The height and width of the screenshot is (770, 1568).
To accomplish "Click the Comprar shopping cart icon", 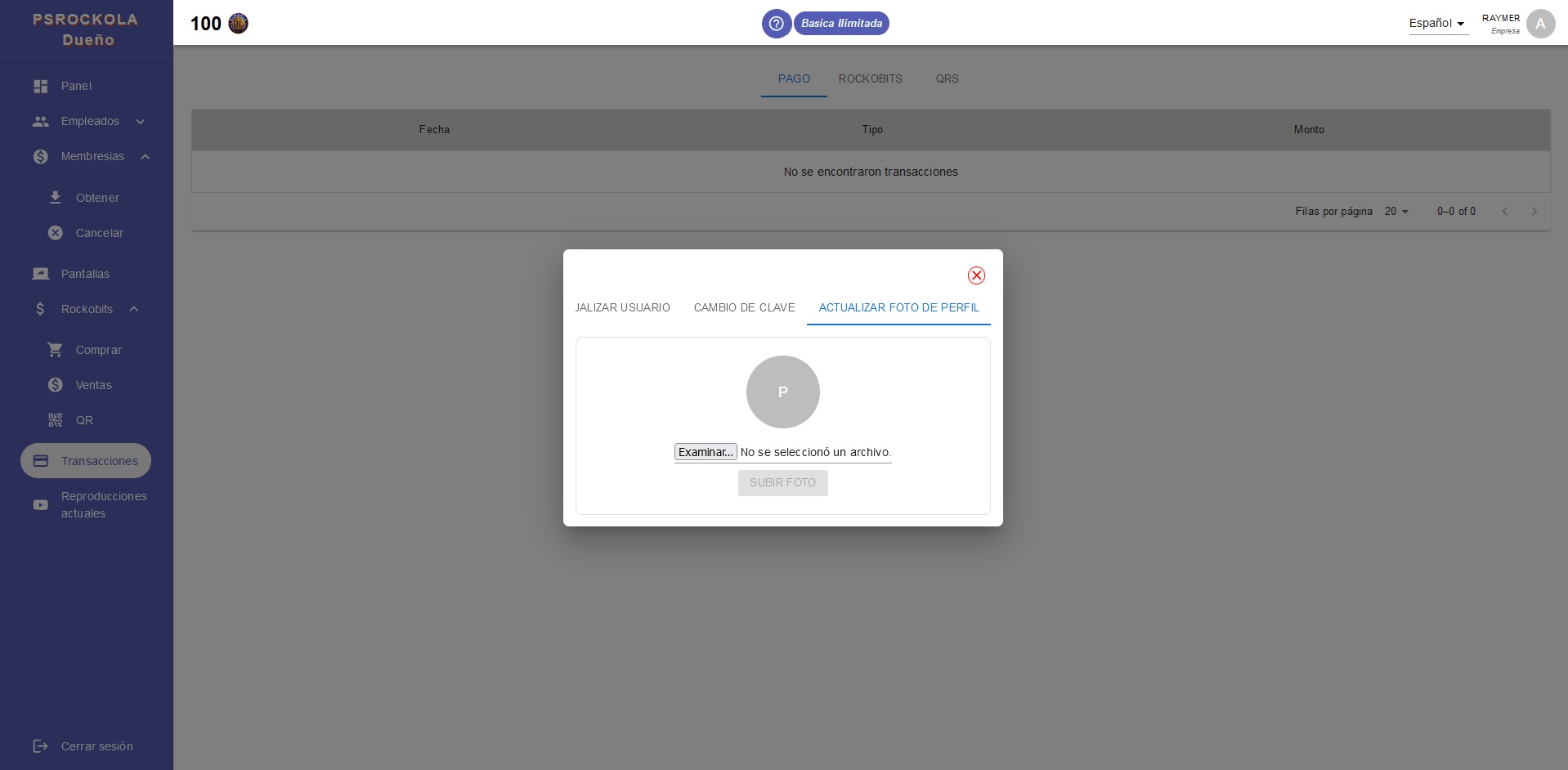I will tap(56, 350).
